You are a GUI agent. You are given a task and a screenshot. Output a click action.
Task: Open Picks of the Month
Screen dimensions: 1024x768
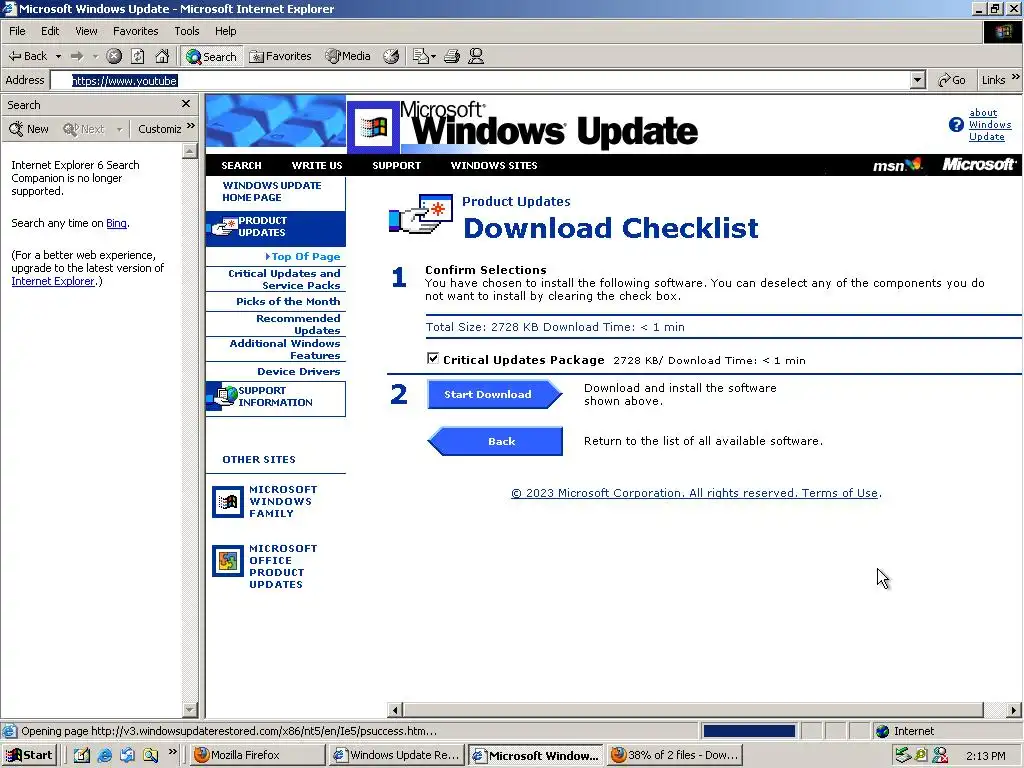coord(288,302)
